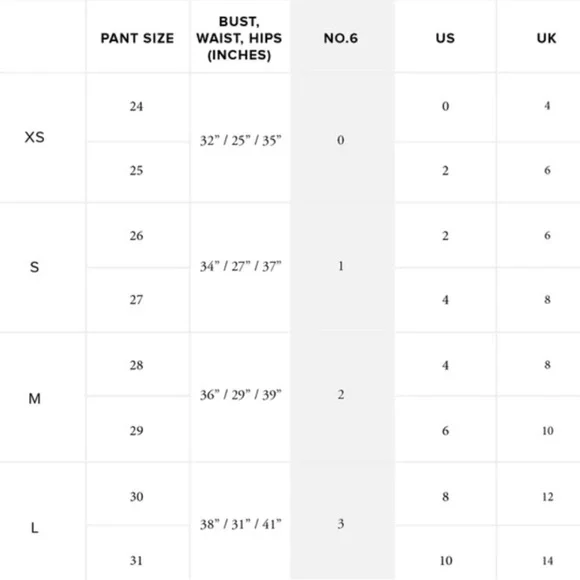The width and height of the screenshot is (580, 580).
Task: Click the S size row label
Action: 34,267
